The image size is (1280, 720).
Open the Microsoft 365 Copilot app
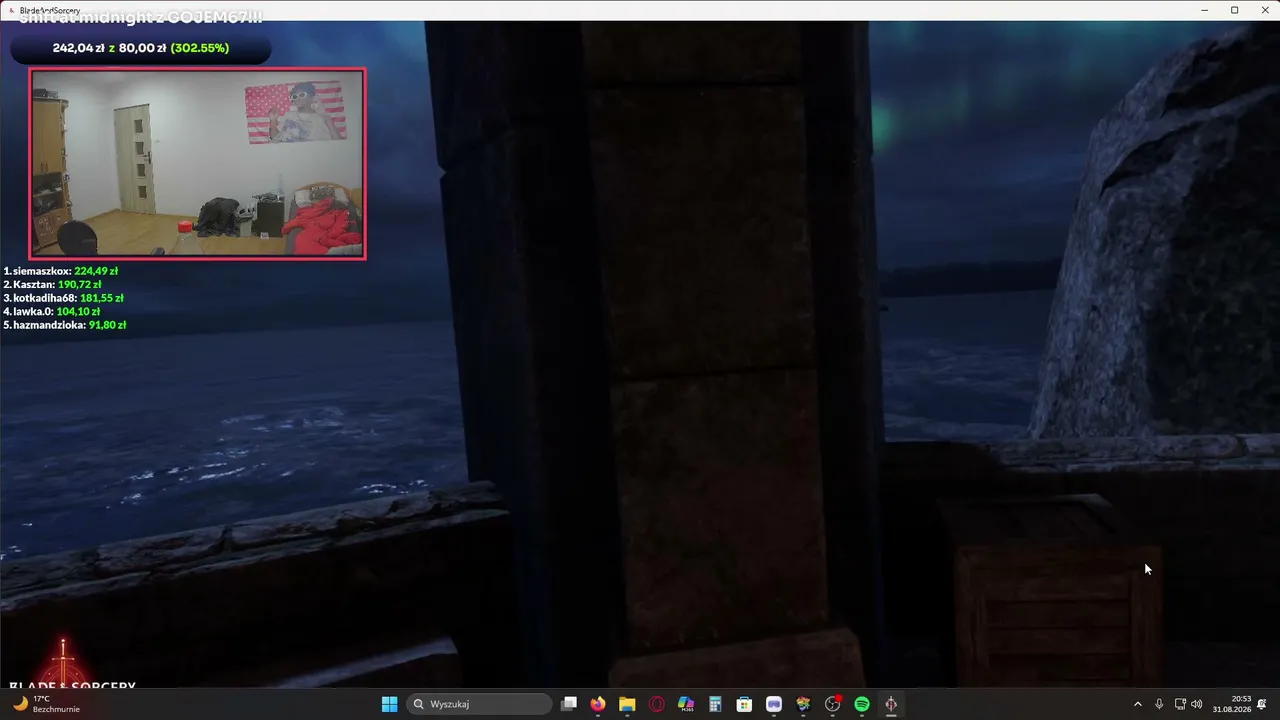686,704
